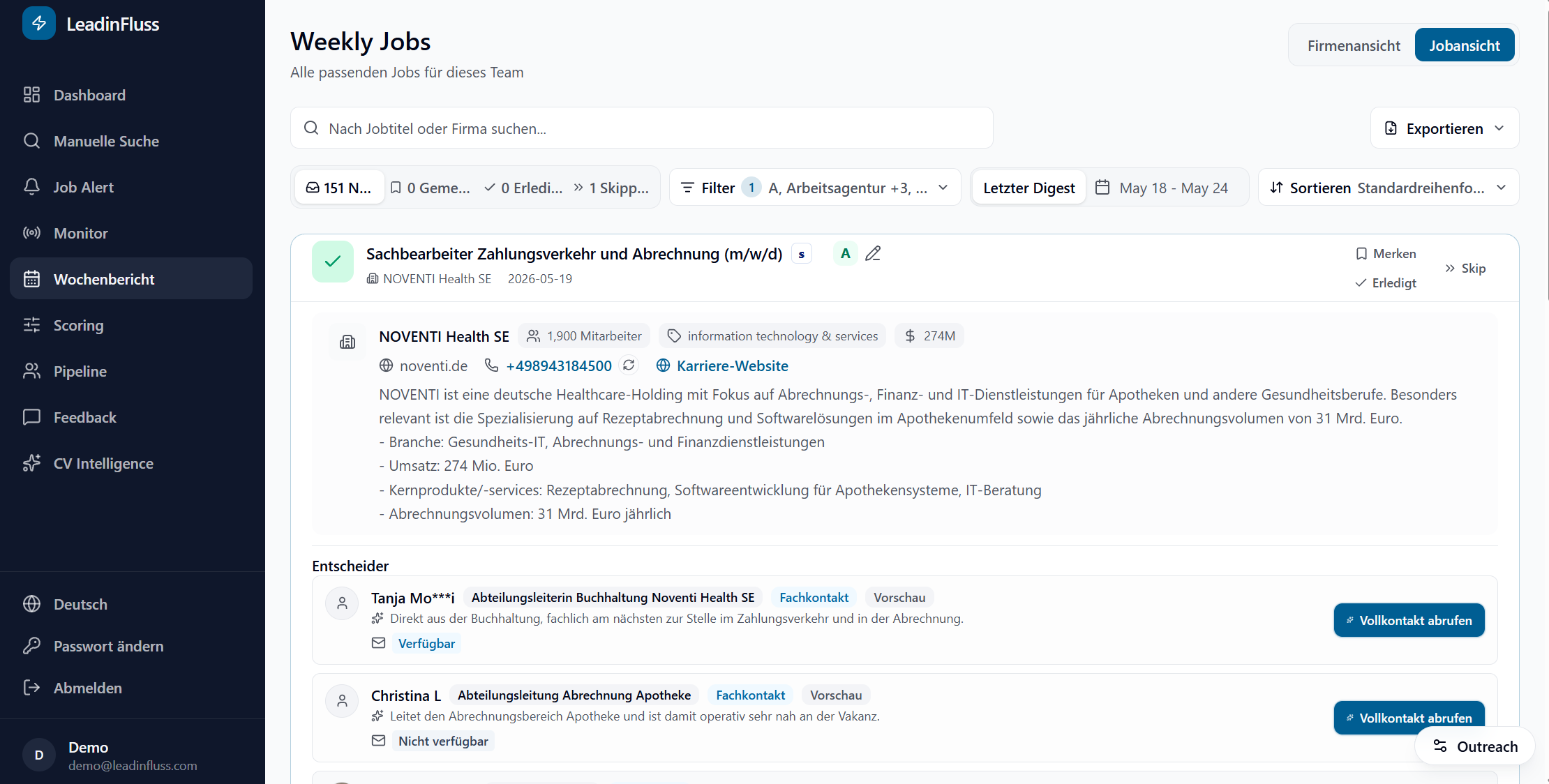
Task: Open the Outreach panel button
Action: (1475, 746)
